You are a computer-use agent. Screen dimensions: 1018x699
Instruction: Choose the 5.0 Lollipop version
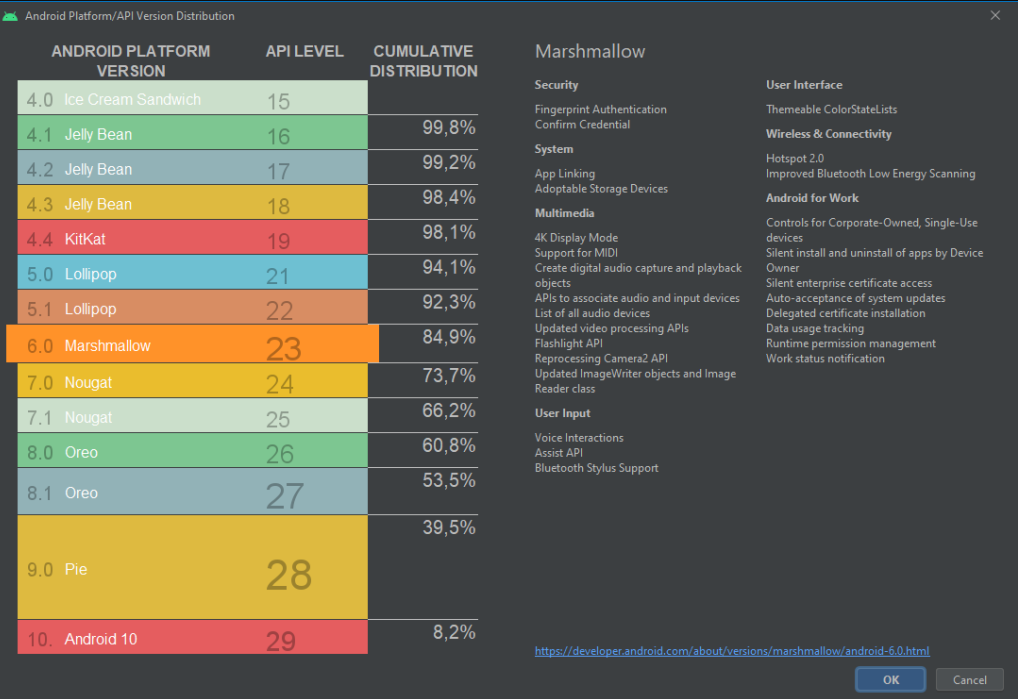(192, 274)
